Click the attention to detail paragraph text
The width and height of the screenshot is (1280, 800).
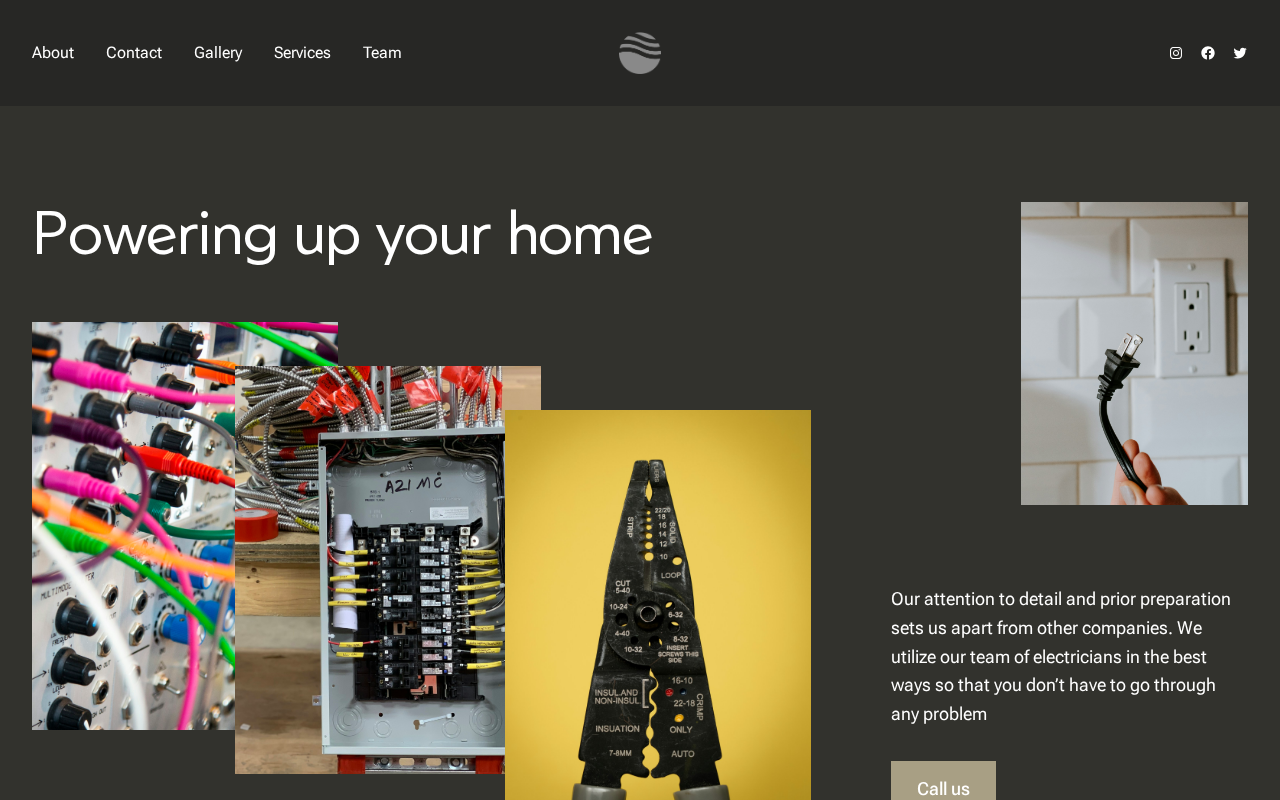[1063, 656]
